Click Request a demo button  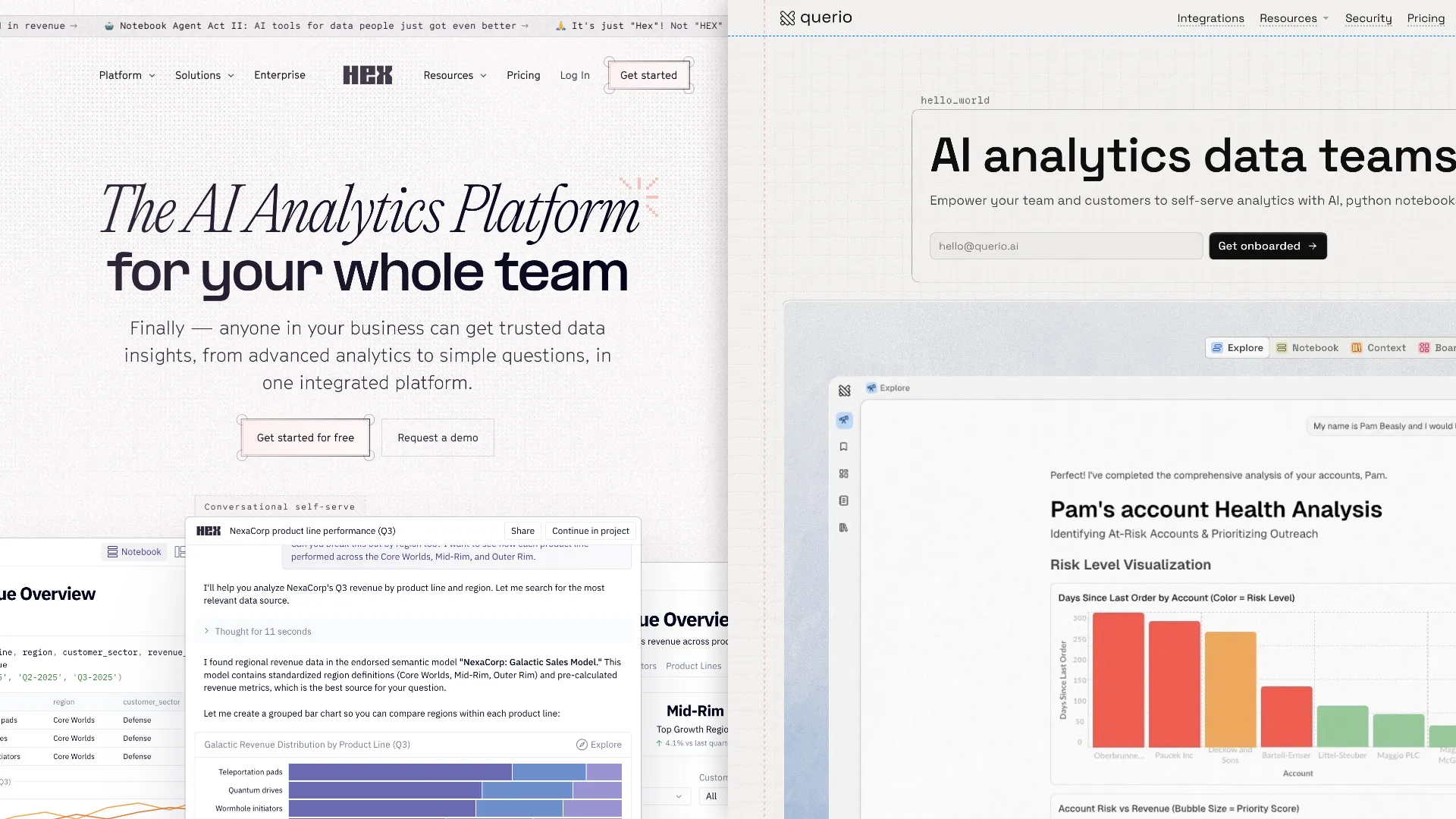(438, 438)
